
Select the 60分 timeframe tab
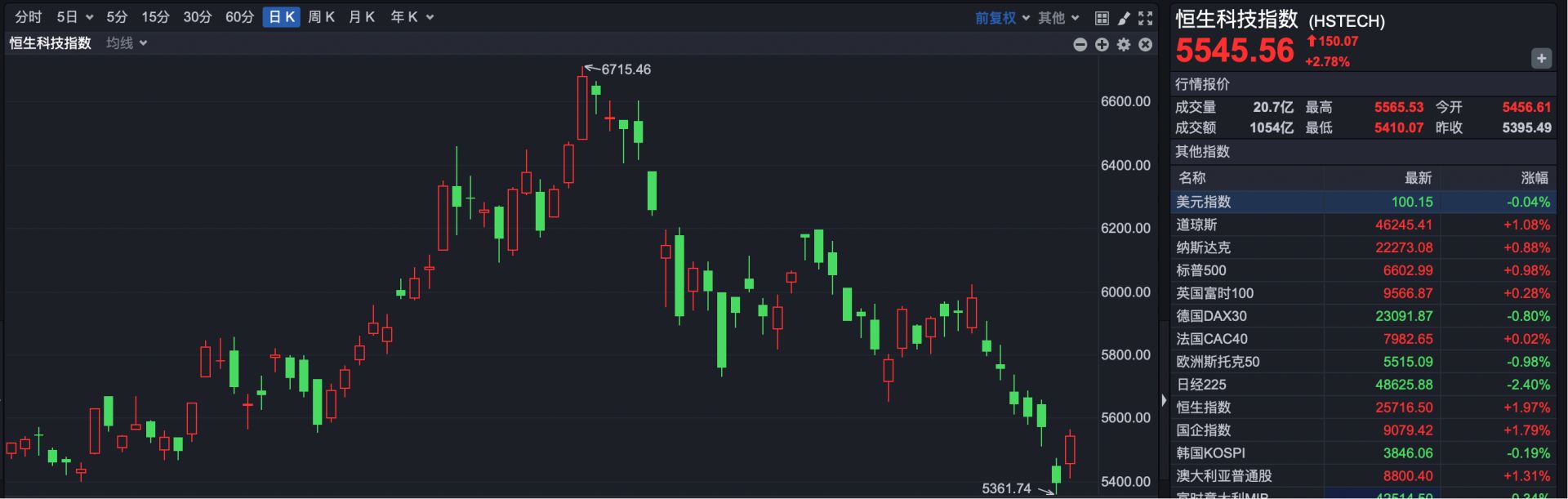[239, 17]
